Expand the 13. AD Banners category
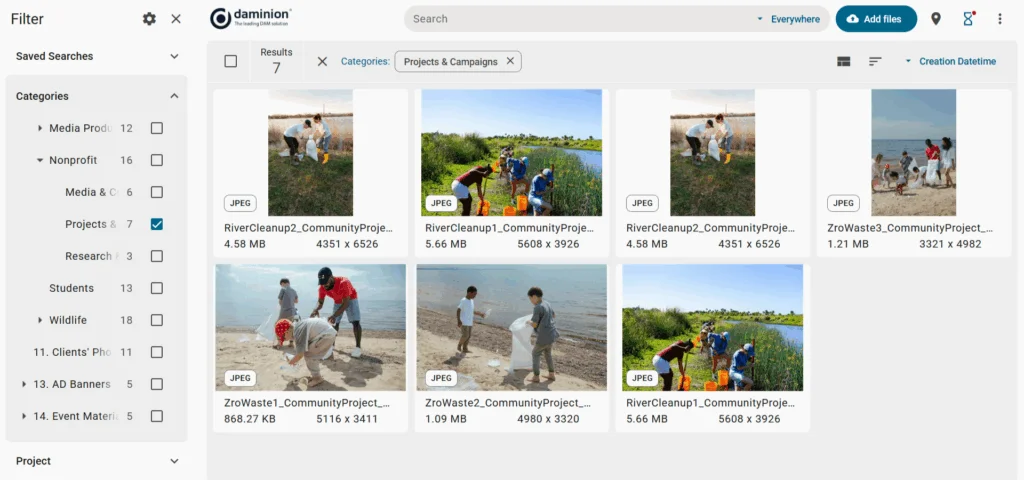The image size is (1024, 480). [x=24, y=385]
